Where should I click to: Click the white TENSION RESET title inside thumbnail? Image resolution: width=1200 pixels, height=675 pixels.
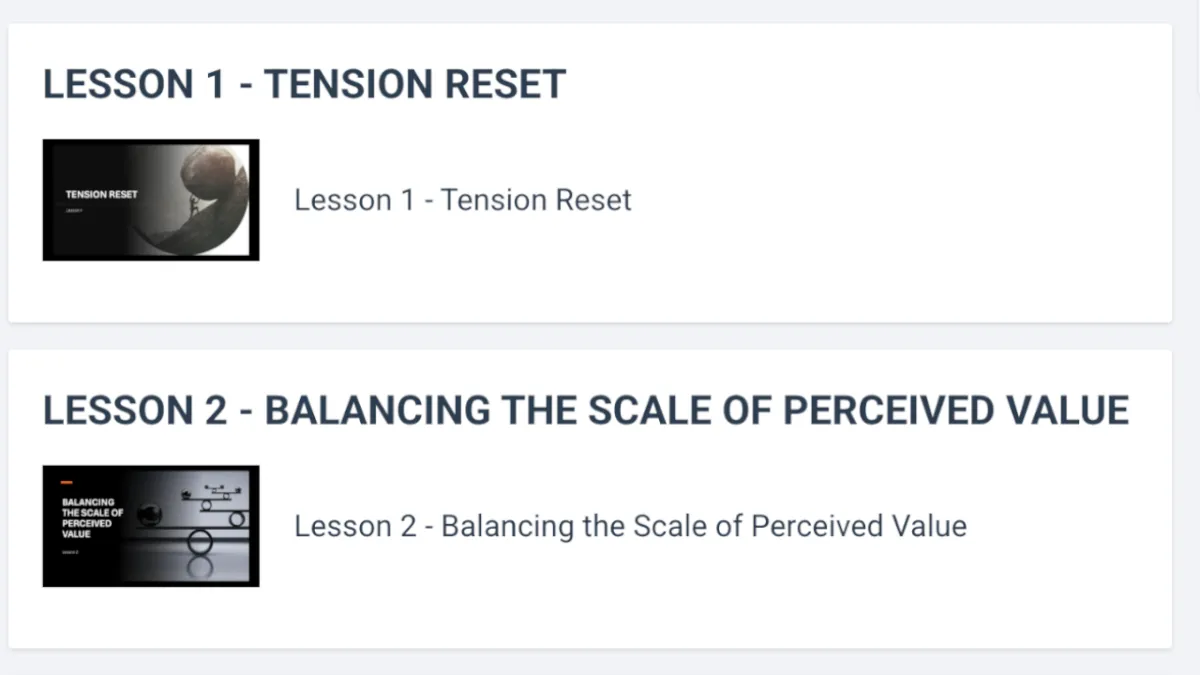[x=101, y=194]
